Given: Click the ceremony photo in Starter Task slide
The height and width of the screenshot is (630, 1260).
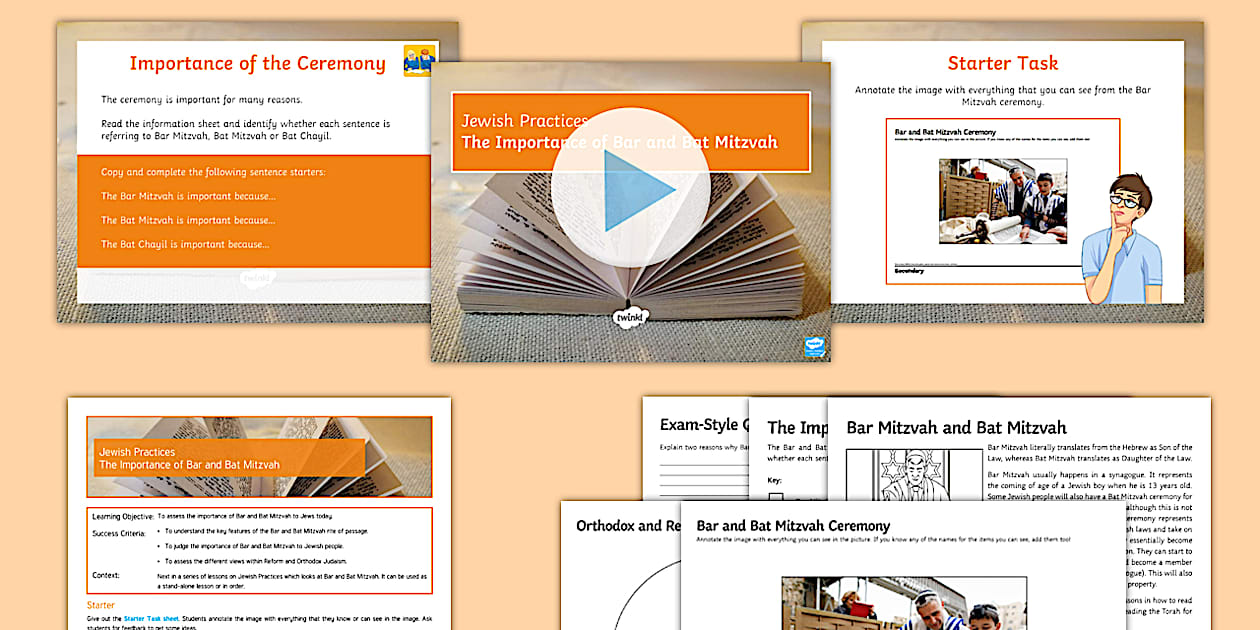Looking at the screenshot, I should click(x=1002, y=201).
